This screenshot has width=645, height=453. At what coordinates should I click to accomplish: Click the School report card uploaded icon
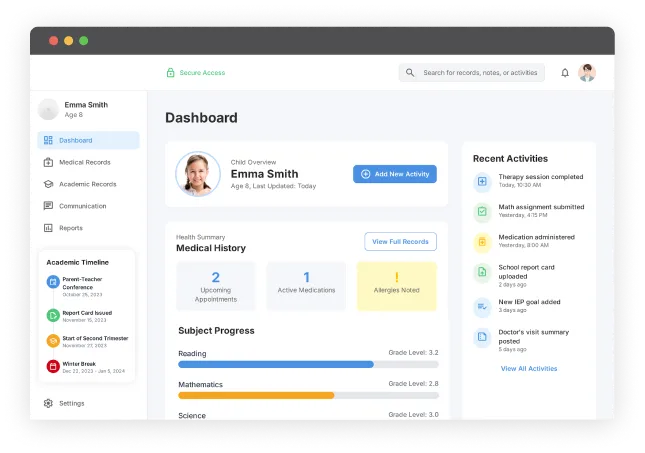click(481, 272)
